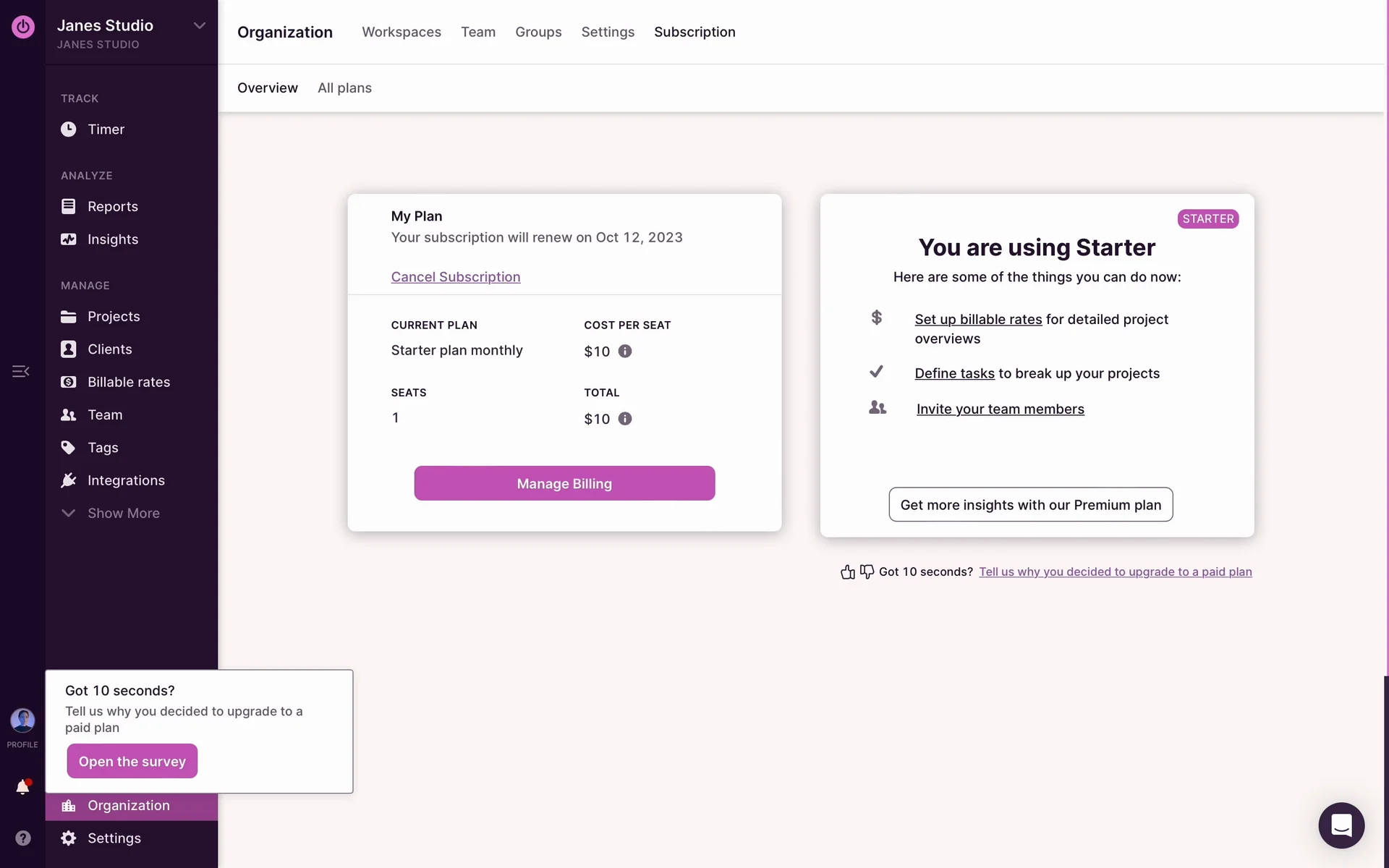
Task: Switch to the All plans tab
Action: 344,88
